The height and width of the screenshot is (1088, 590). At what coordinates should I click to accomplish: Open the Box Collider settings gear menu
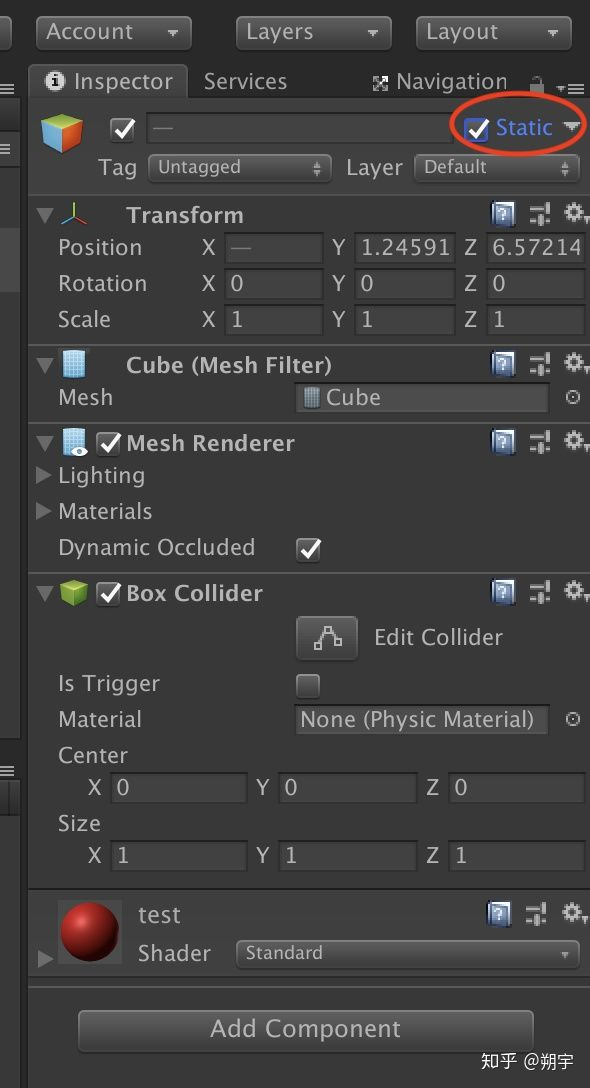click(575, 592)
